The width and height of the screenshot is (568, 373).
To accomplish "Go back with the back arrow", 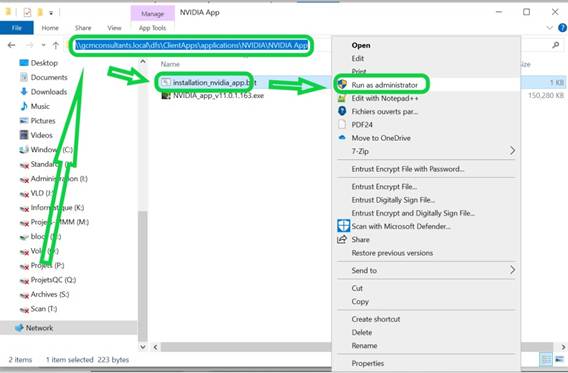I will pos(12,45).
